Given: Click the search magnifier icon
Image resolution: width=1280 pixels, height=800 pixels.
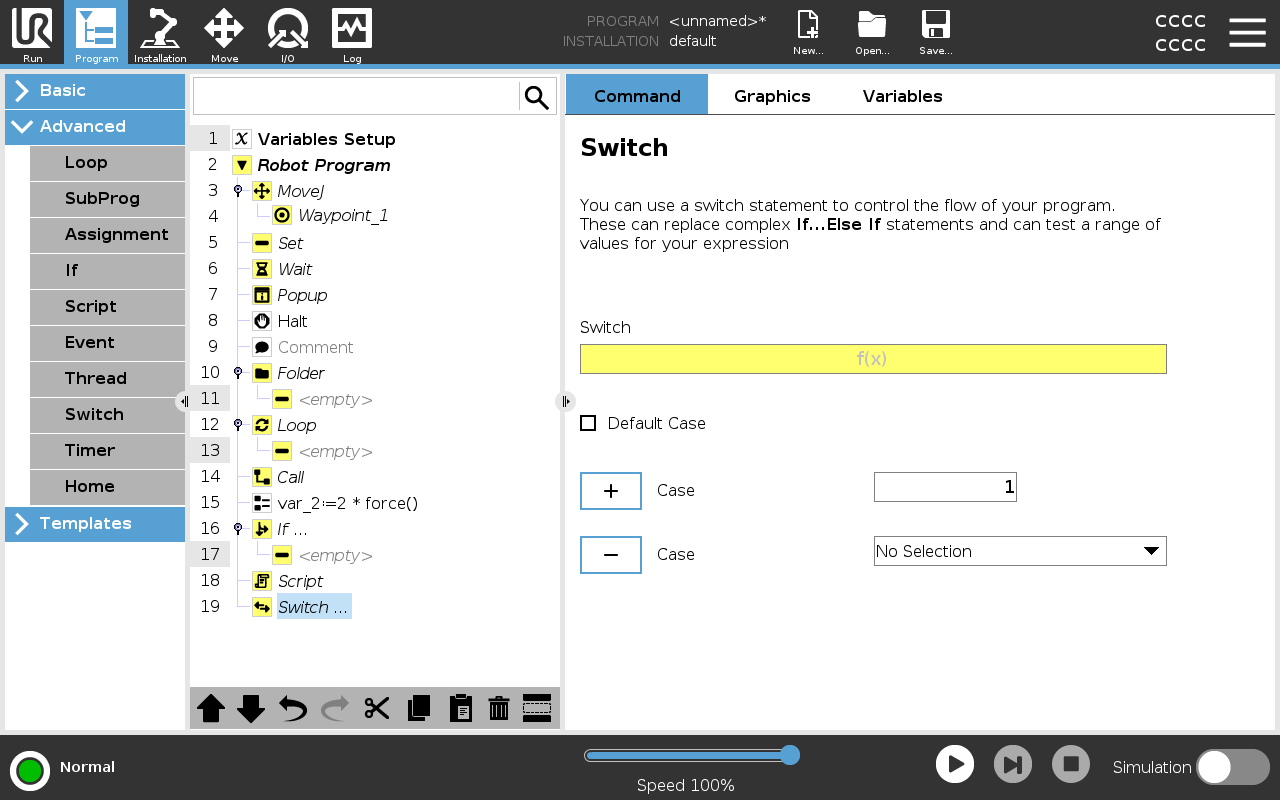Looking at the screenshot, I should (537, 97).
